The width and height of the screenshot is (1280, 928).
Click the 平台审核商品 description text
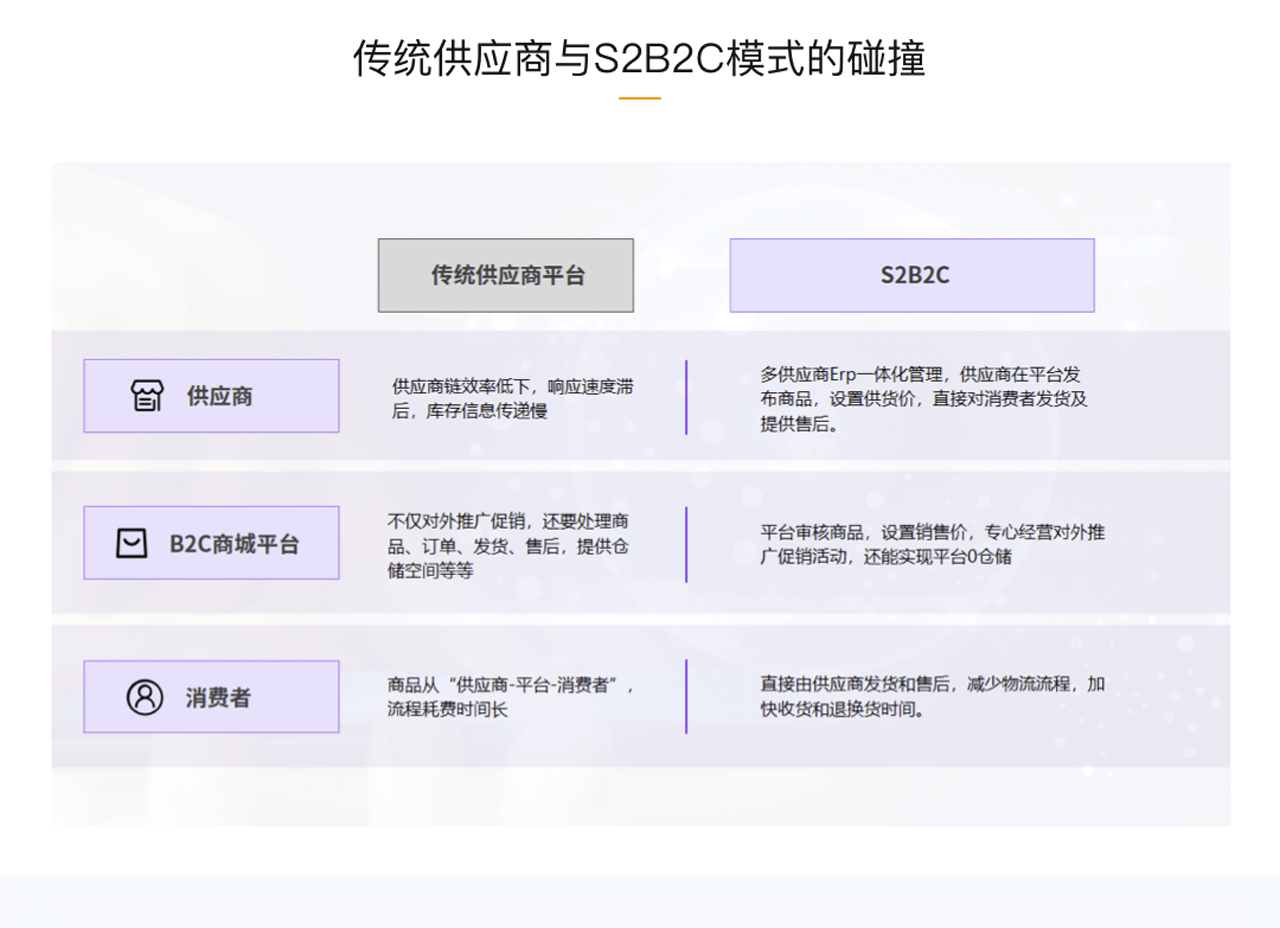(x=932, y=544)
